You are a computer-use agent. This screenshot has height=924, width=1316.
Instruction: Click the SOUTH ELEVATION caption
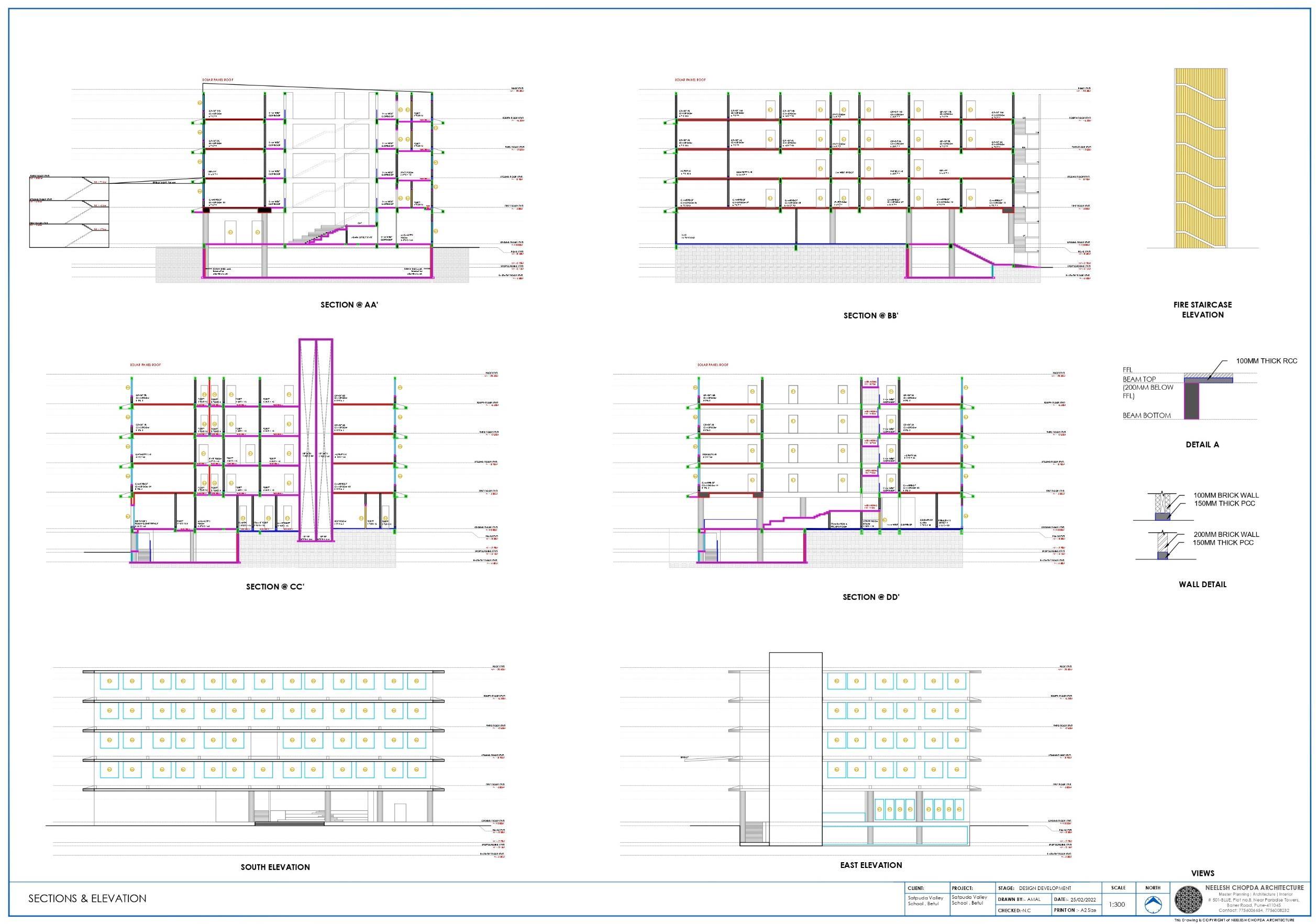[x=275, y=867]
